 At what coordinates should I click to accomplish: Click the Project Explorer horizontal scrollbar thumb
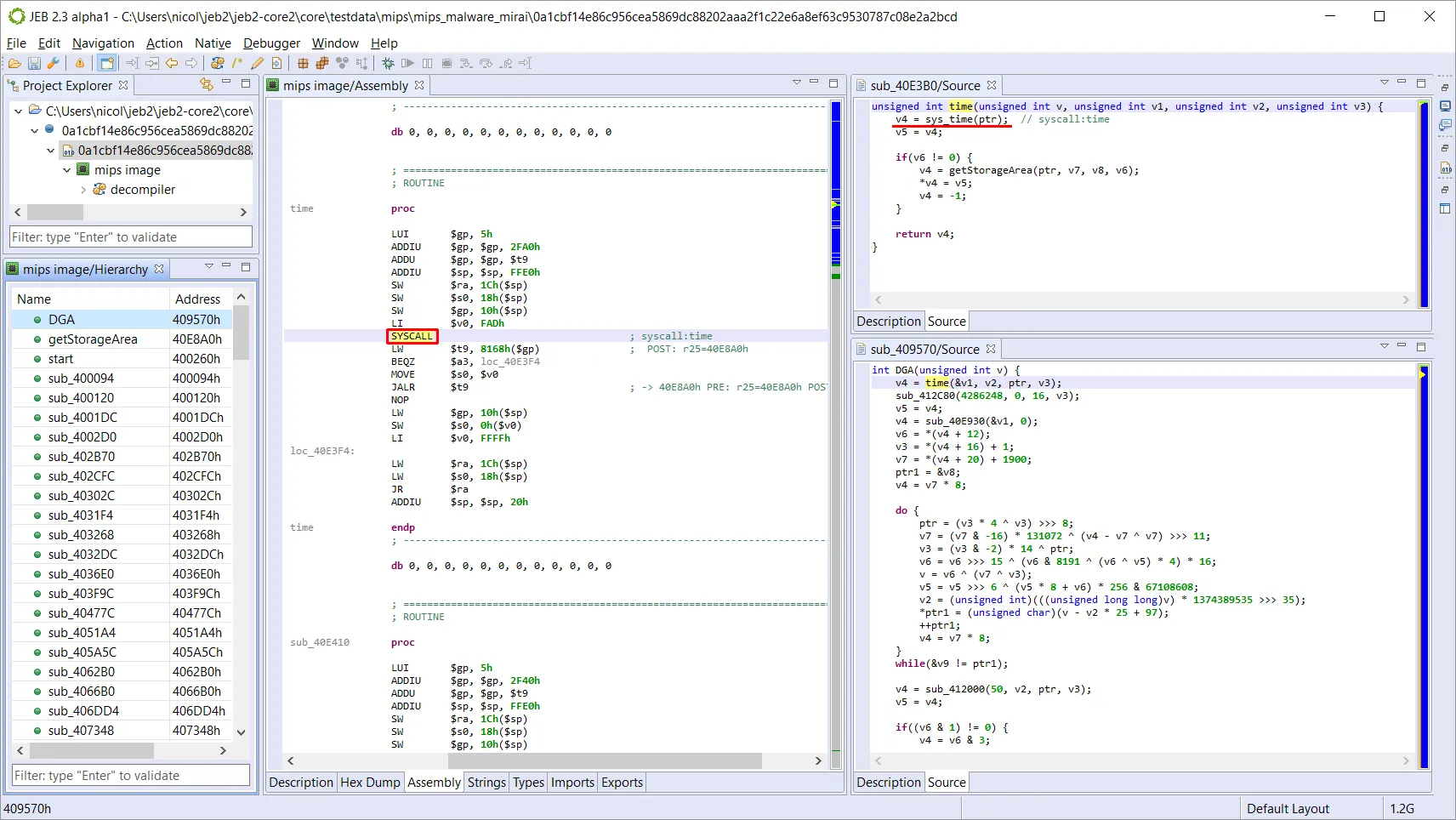[55, 212]
